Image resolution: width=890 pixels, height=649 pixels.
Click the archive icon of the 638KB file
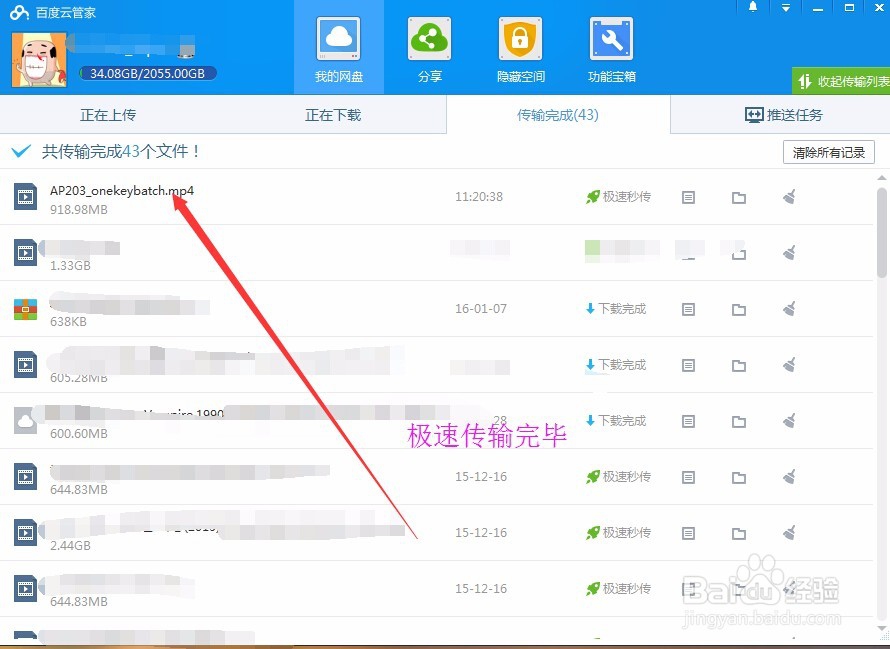coord(26,309)
